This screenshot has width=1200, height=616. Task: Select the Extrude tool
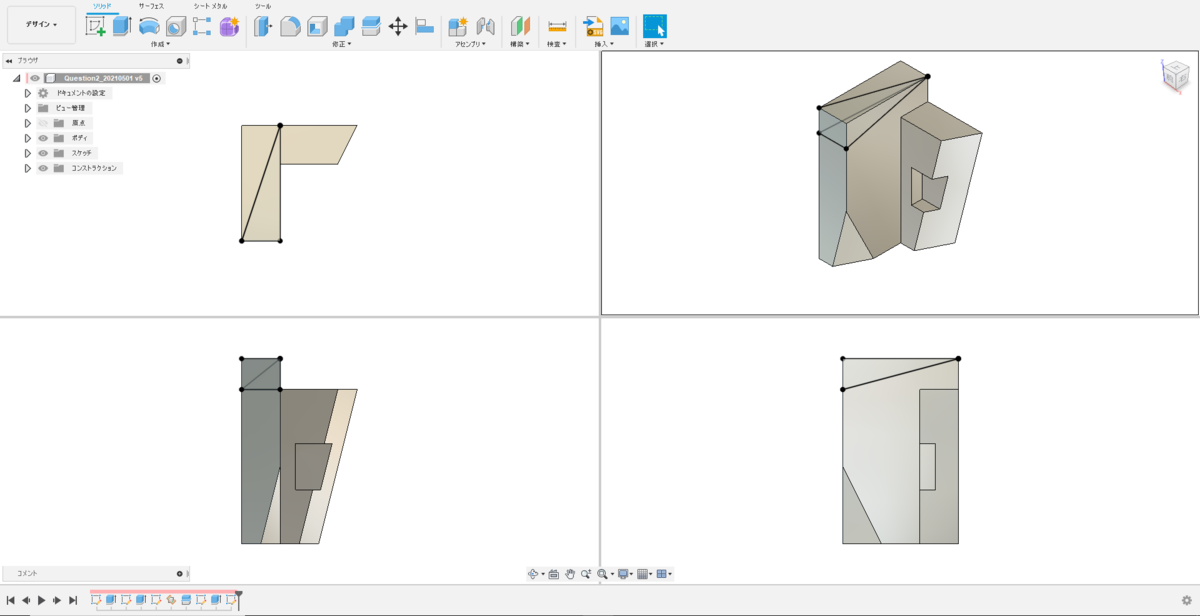122,27
